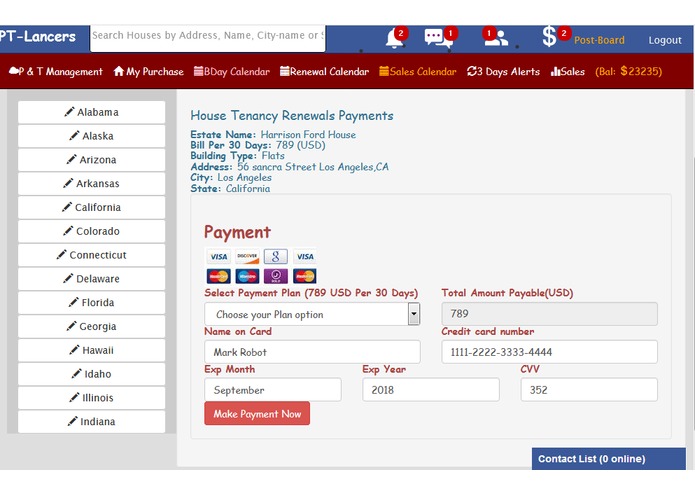
Task: Click the Harrison Ford House estate name
Action: [308, 134]
